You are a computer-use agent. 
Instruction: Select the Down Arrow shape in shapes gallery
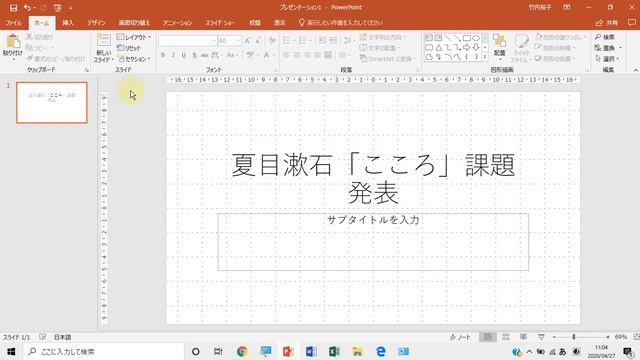click(x=476, y=48)
